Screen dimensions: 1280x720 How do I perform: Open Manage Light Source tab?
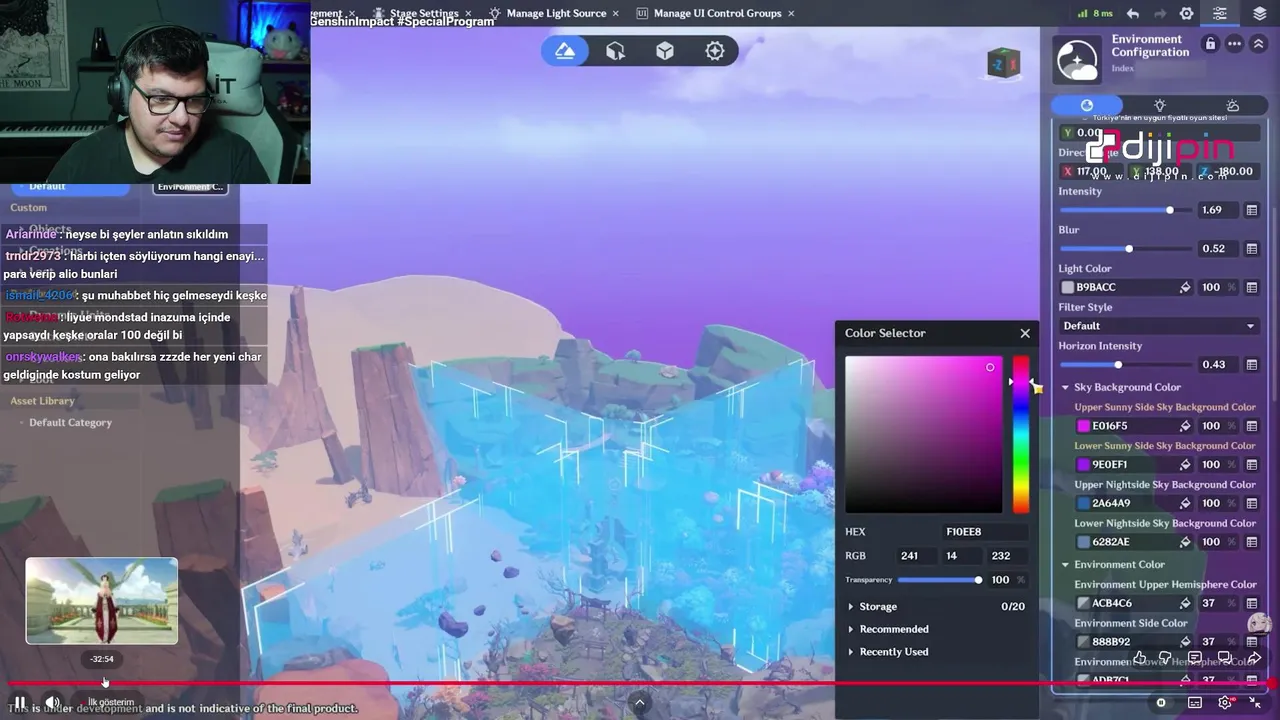point(556,13)
